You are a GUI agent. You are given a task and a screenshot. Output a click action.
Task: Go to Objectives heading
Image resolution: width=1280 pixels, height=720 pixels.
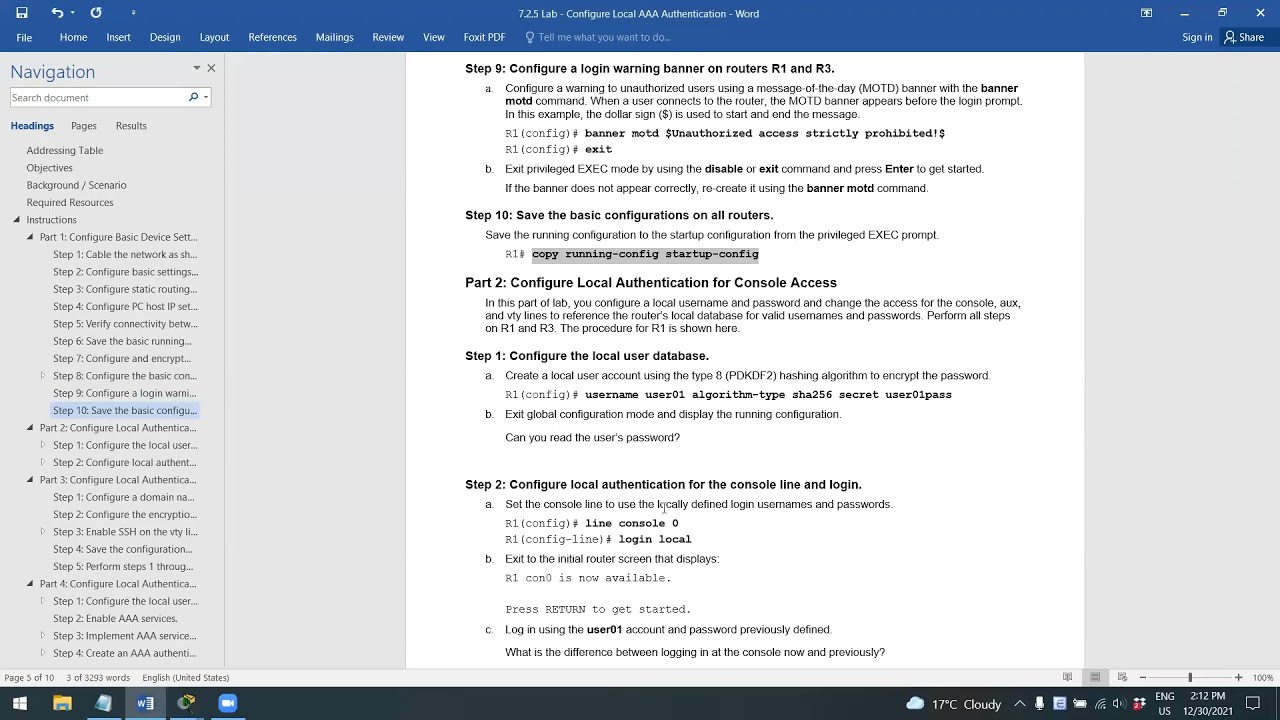pos(50,168)
